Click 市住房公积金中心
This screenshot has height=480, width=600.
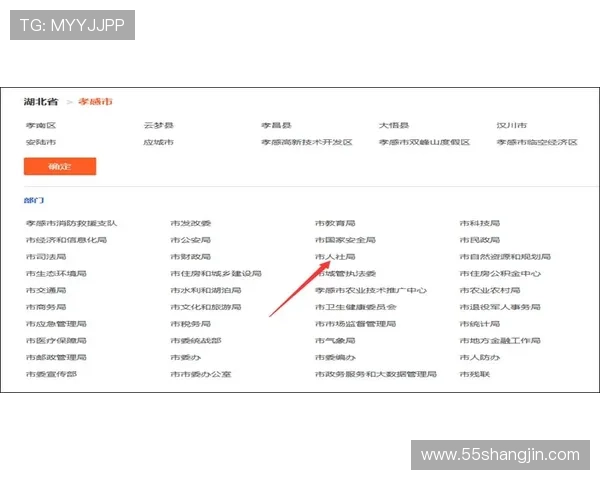(500, 273)
